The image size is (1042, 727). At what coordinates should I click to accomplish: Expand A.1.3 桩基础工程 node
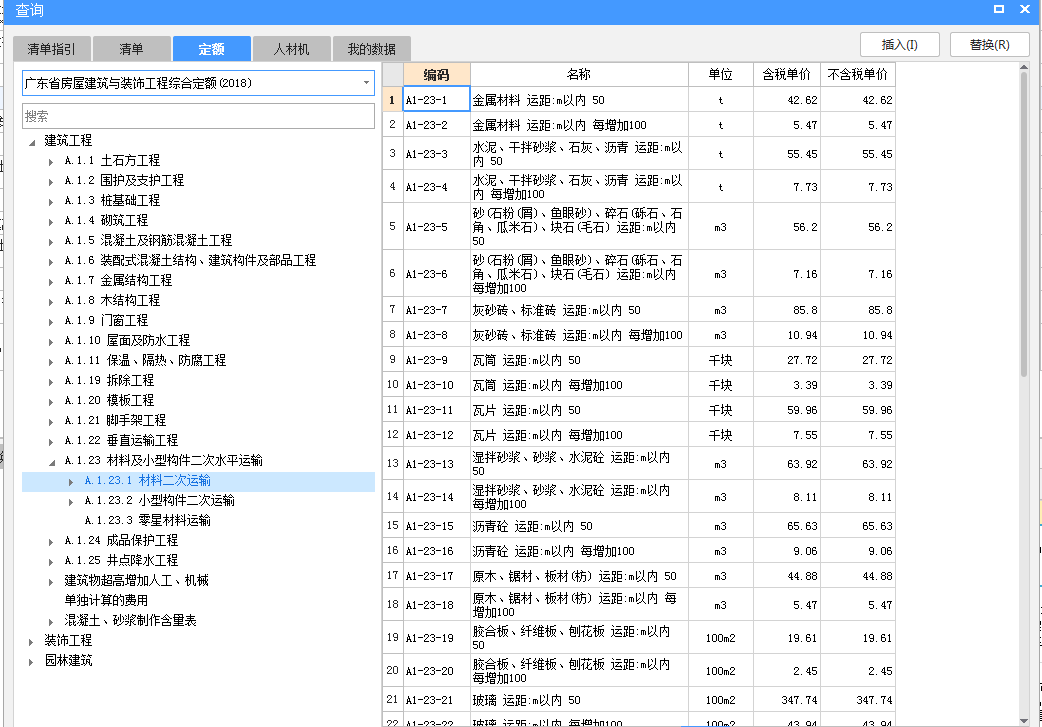tap(51, 201)
